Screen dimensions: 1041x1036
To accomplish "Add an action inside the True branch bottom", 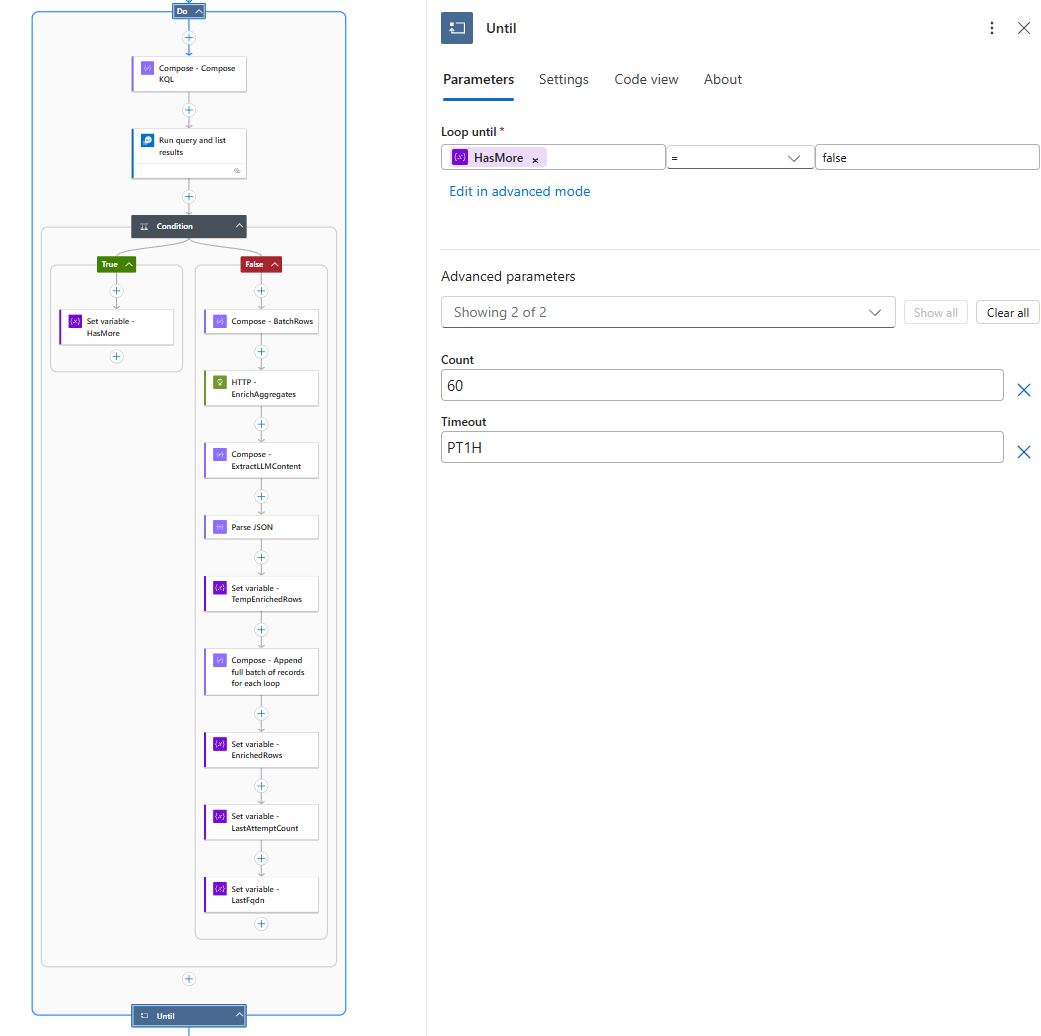I will click(x=116, y=356).
